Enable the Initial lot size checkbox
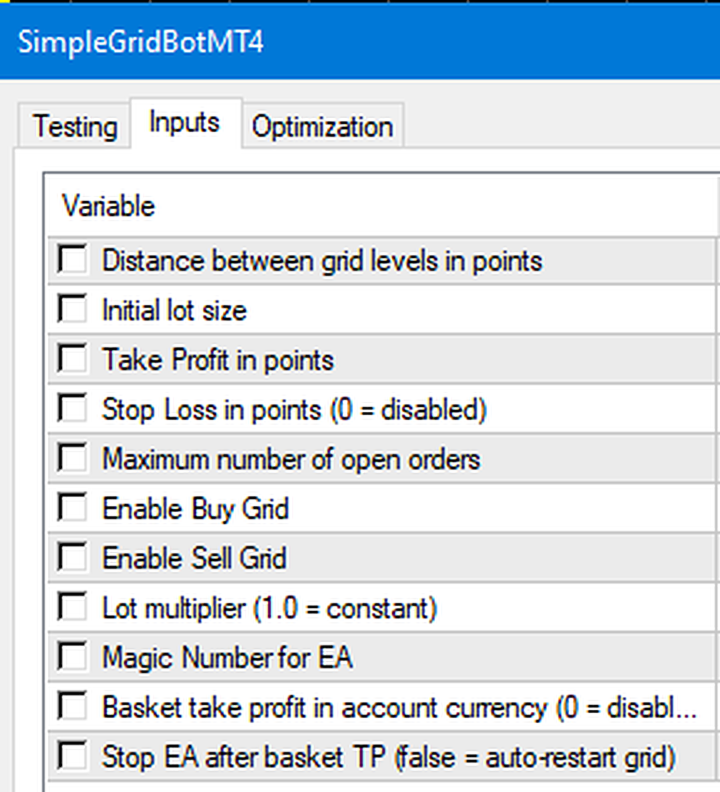Image resolution: width=720 pixels, height=792 pixels. (x=72, y=309)
